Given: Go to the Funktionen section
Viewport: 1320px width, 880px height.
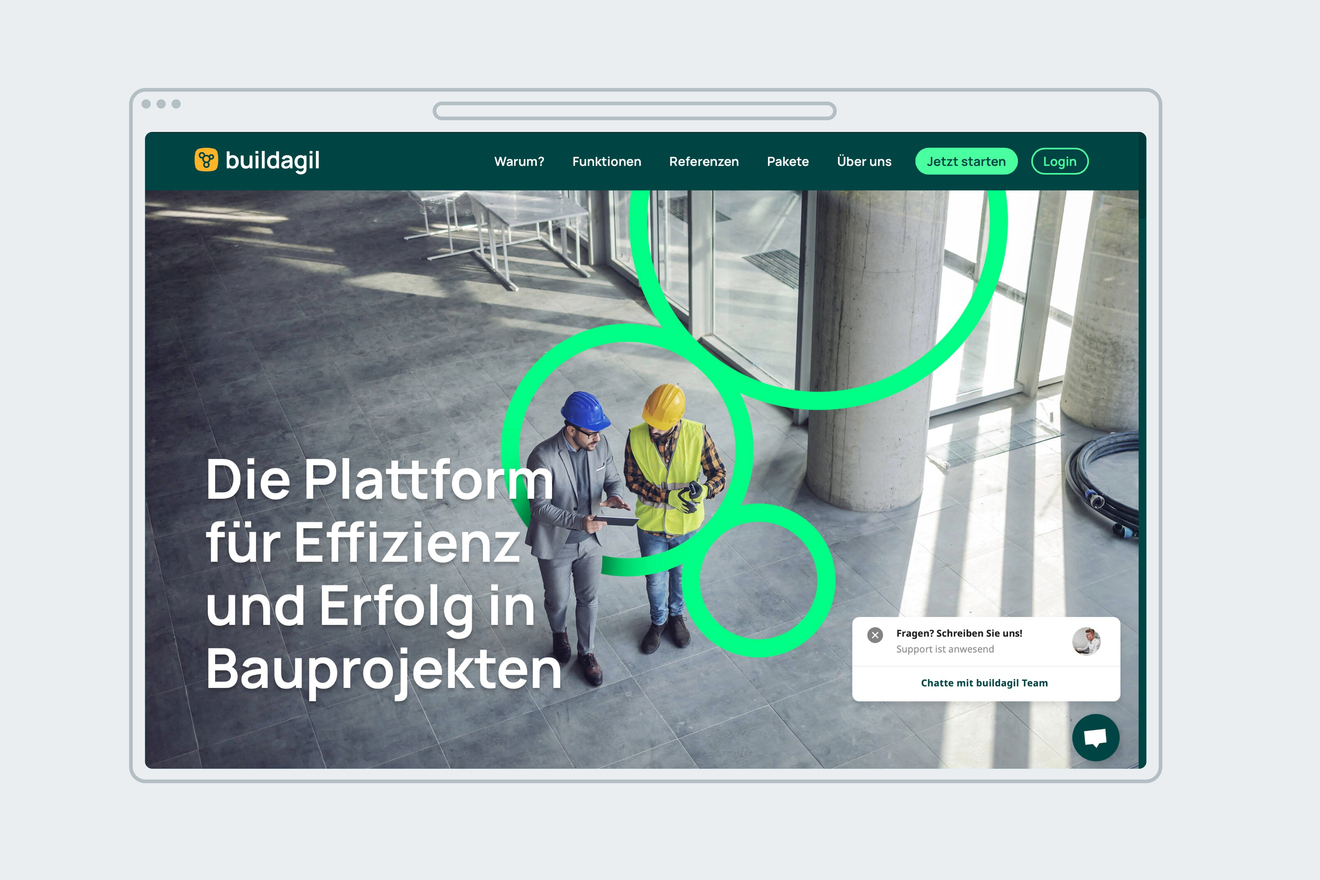Looking at the screenshot, I should click(x=607, y=161).
